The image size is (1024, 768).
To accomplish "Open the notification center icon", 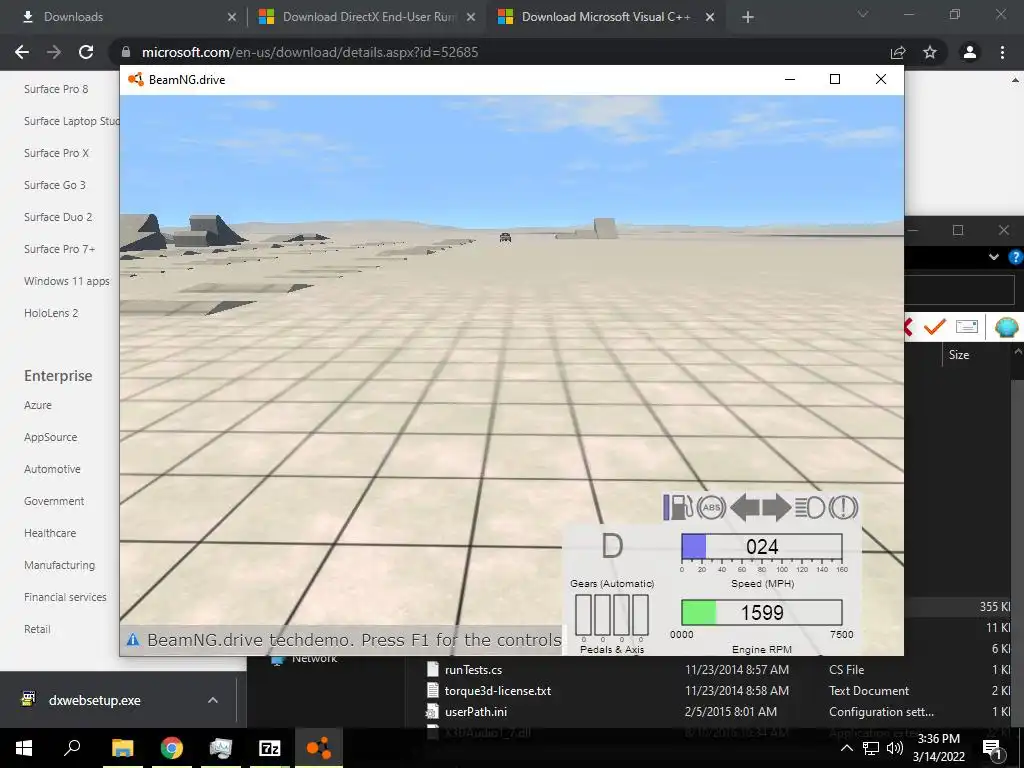I will tap(993, 748).
